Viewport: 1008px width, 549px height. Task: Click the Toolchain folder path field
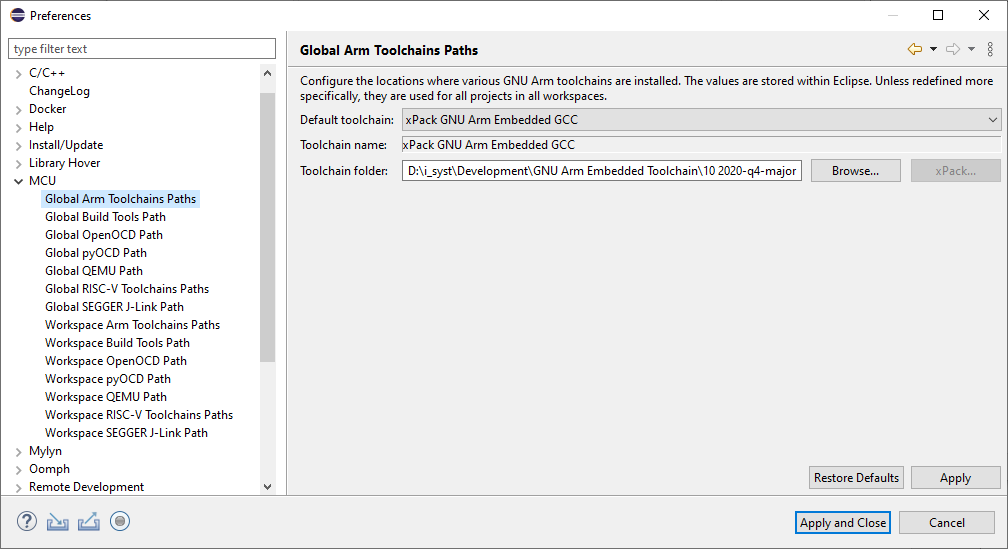(602, 171)
